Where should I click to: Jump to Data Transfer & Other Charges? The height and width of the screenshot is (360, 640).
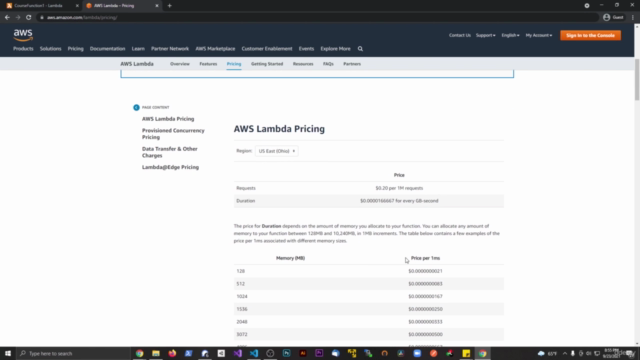point(170,152)
